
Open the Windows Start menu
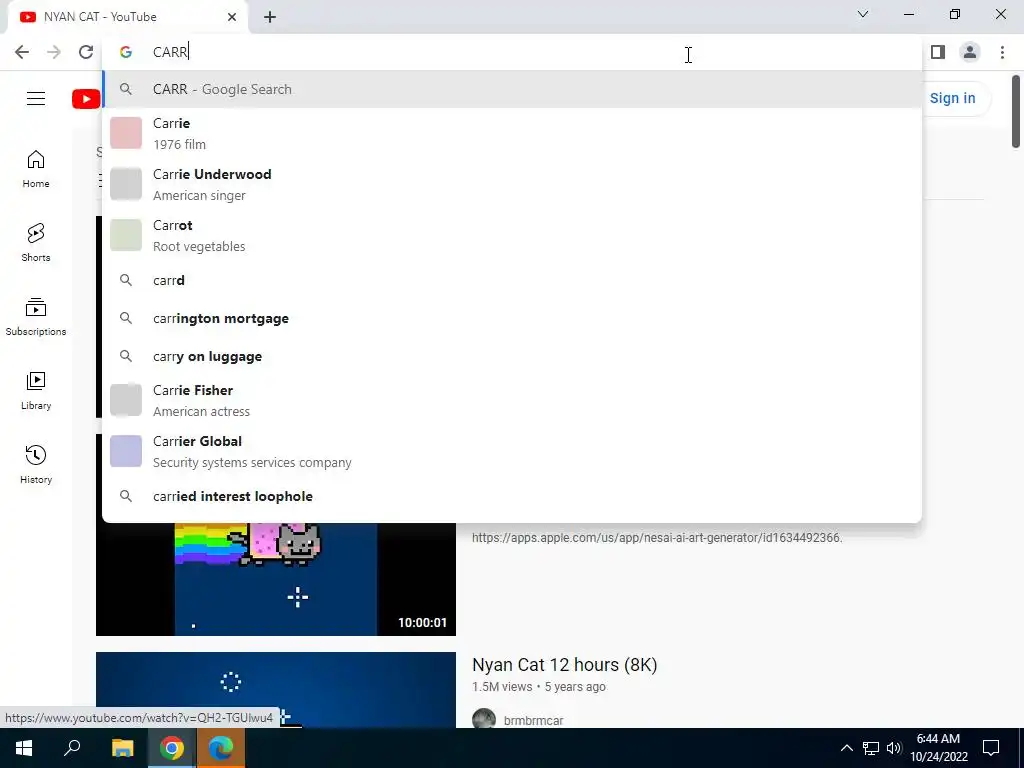(x=24, y=748)
